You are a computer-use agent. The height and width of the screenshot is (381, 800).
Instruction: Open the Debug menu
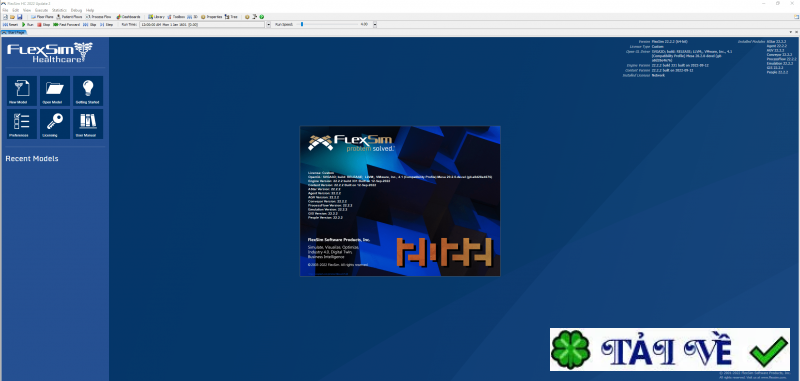click(76, 10)
